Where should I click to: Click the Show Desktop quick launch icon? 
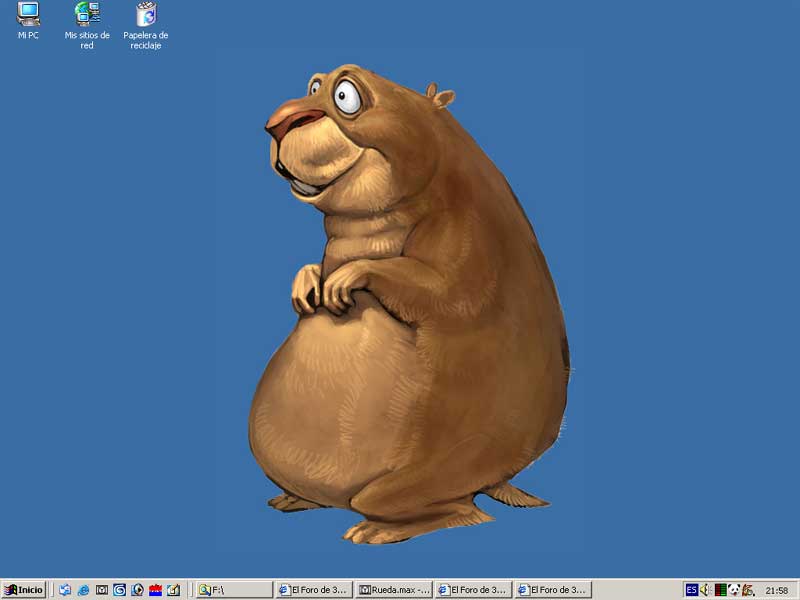[x=65, y=590]
